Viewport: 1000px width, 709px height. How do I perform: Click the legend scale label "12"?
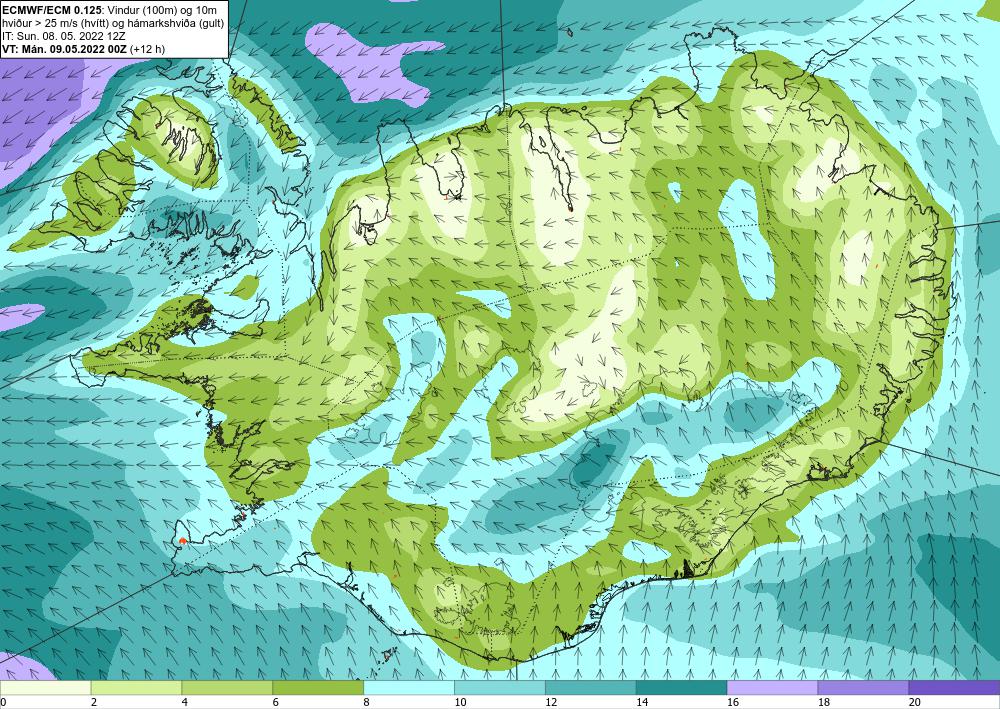[x=551, y=703]
